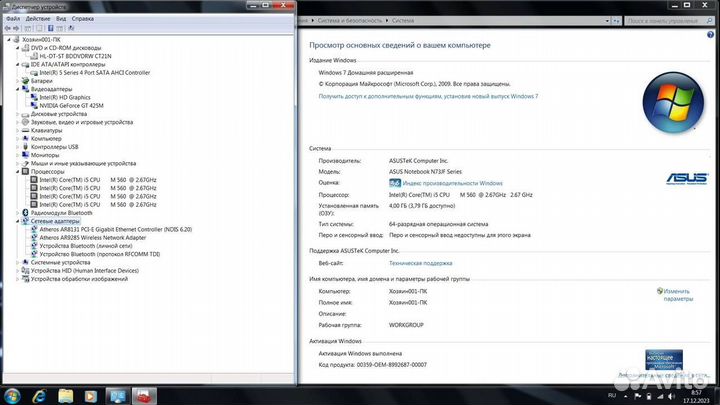Select the Компьютер tree row in Device Manager

point(46,139)
